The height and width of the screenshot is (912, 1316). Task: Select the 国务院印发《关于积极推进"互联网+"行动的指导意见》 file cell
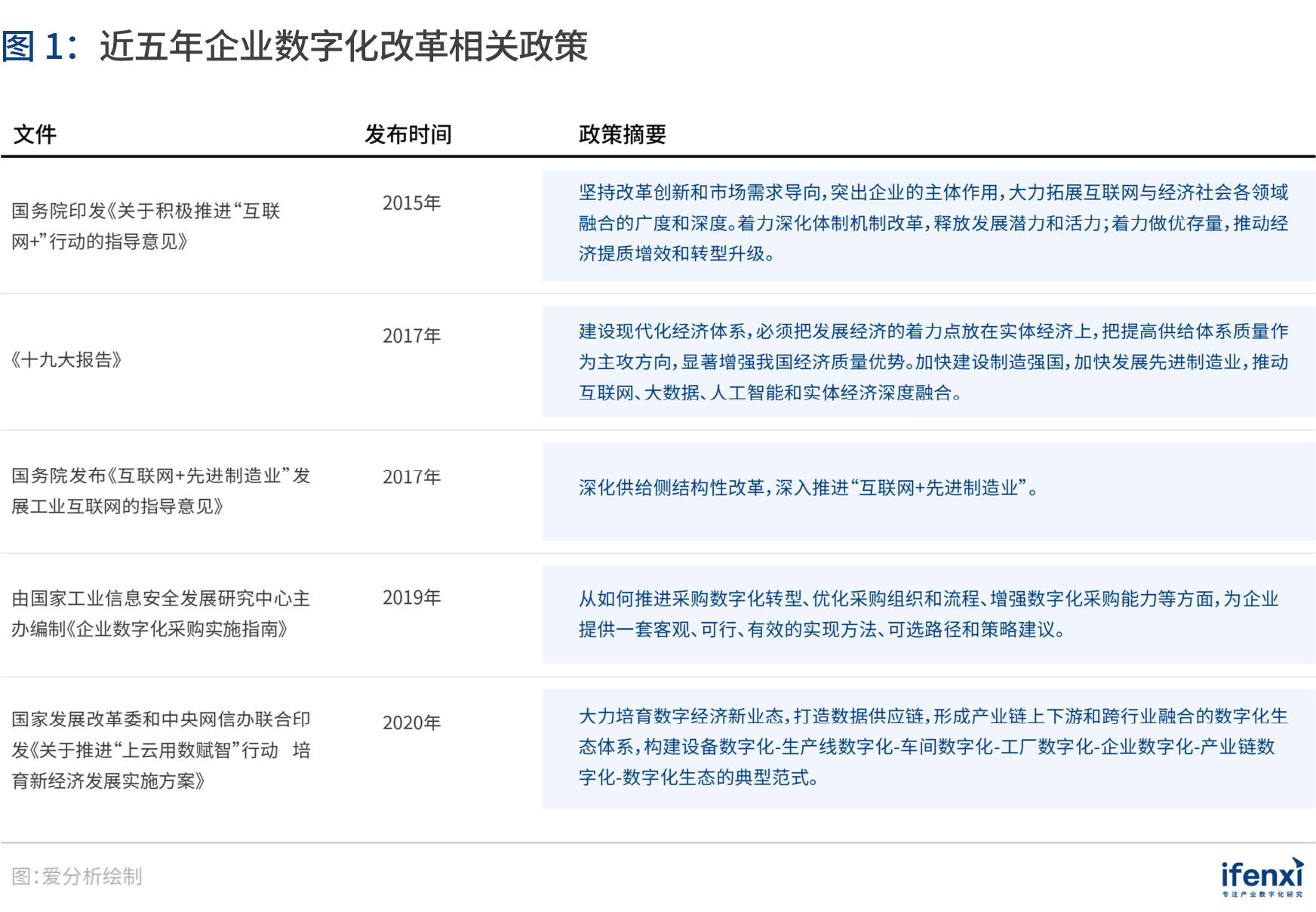click(x=146, y=226)
